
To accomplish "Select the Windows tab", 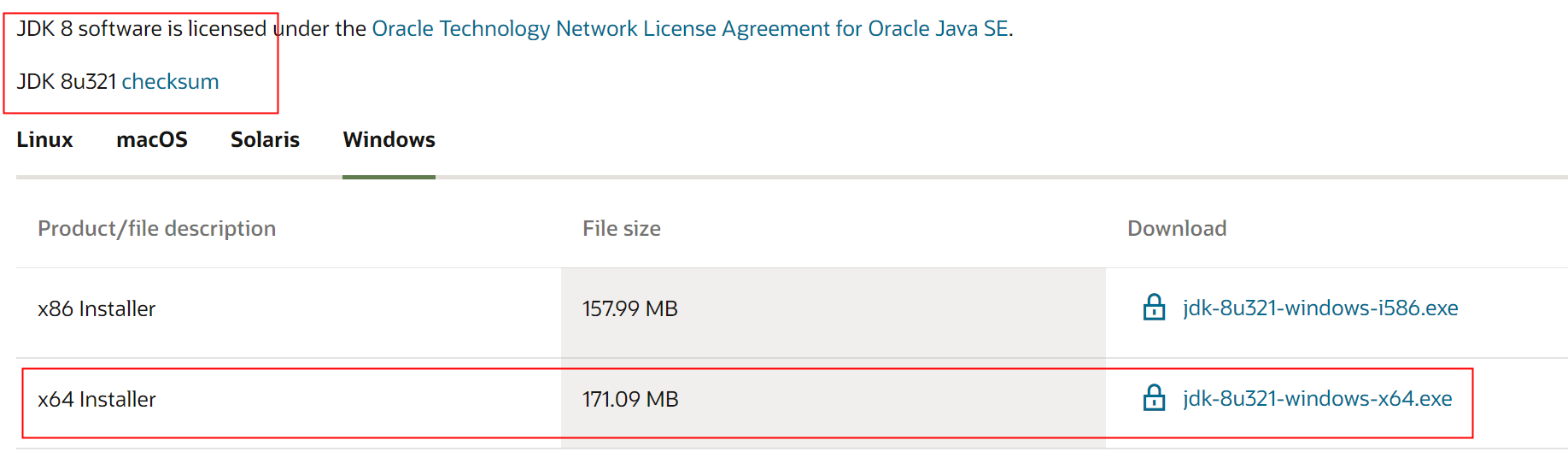I will pyautogui.click(x=389, y=139).
